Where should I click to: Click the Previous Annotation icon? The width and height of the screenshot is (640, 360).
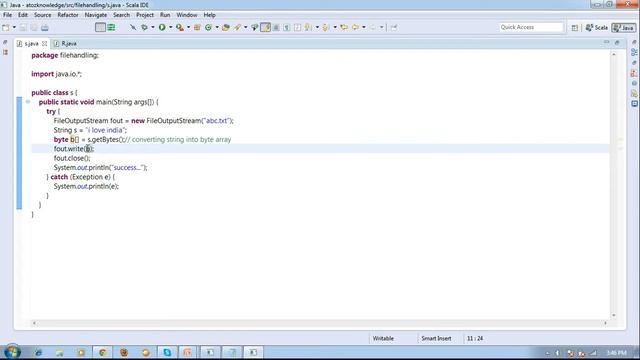click(x=325, y=27)
